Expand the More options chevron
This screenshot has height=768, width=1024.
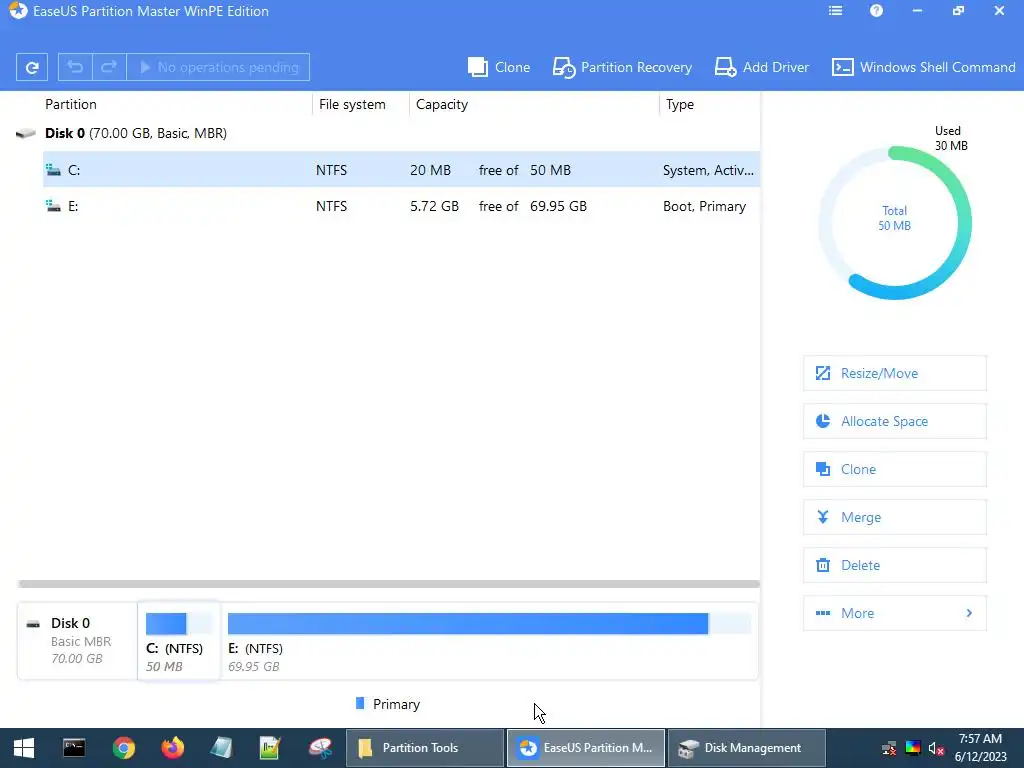pyautogui.click(x=969, y=613)
